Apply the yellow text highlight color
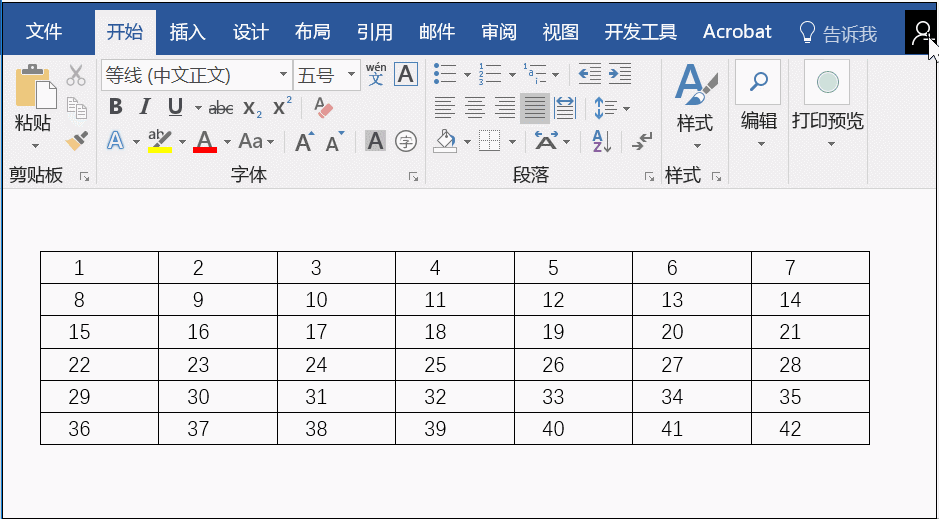The image size is (939, 519). [160, 142]
